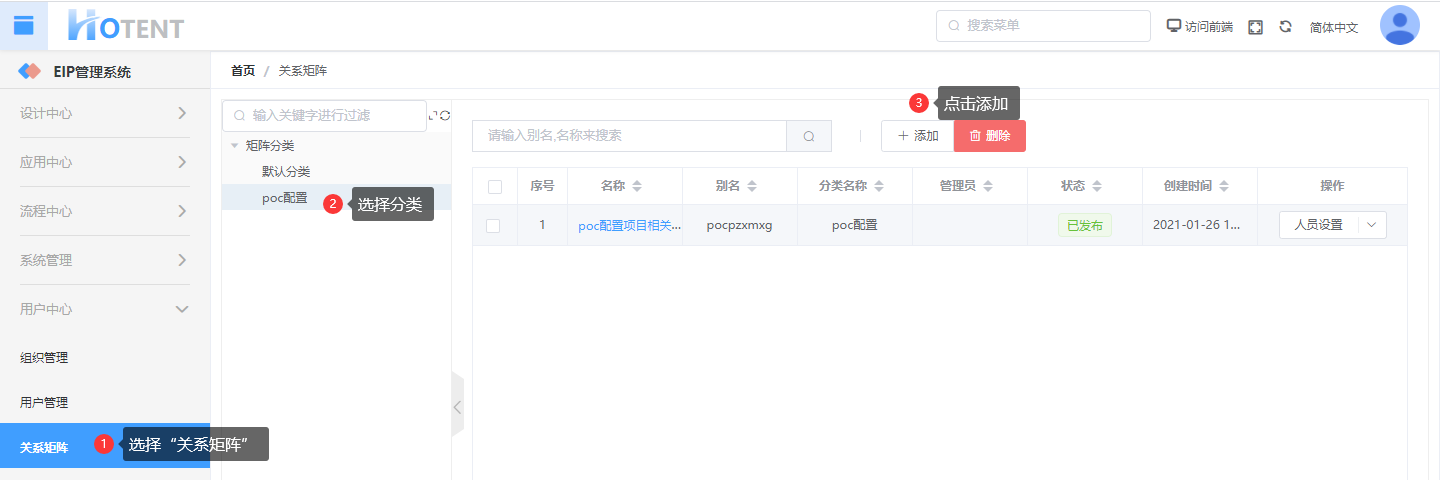Select 默认分类 tree node

pos(286,172)
